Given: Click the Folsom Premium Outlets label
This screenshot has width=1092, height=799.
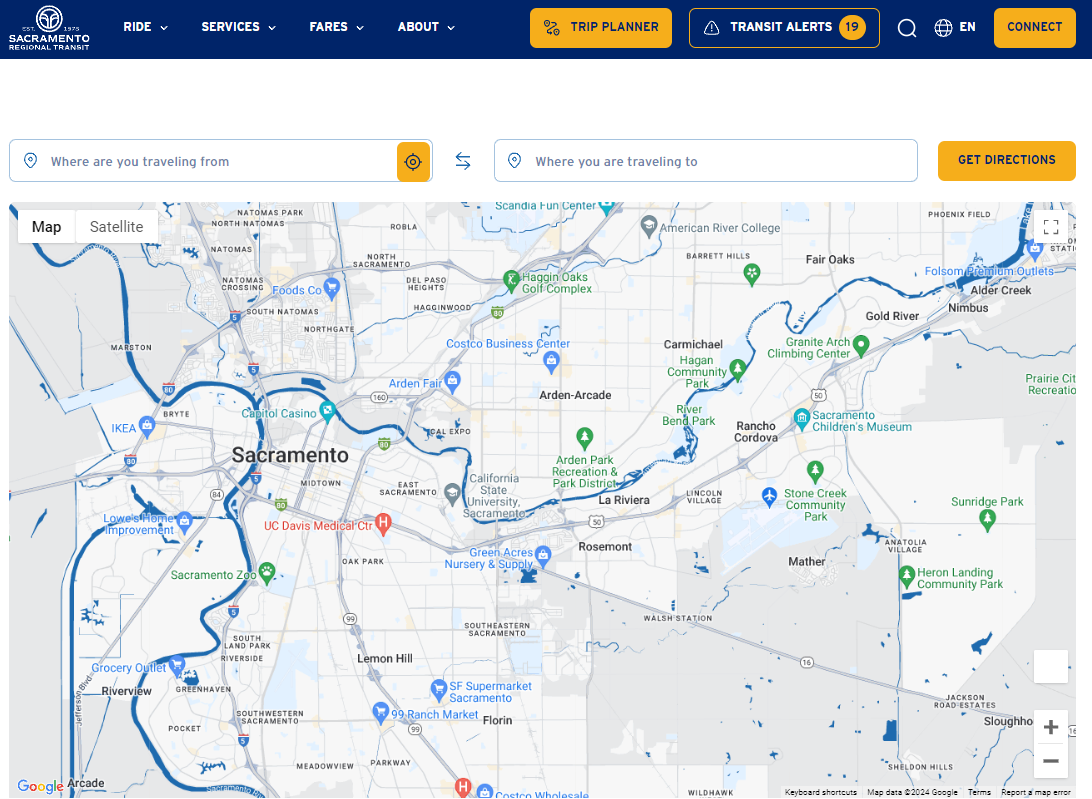Looking at the screenshot, I should pos(989,271).
